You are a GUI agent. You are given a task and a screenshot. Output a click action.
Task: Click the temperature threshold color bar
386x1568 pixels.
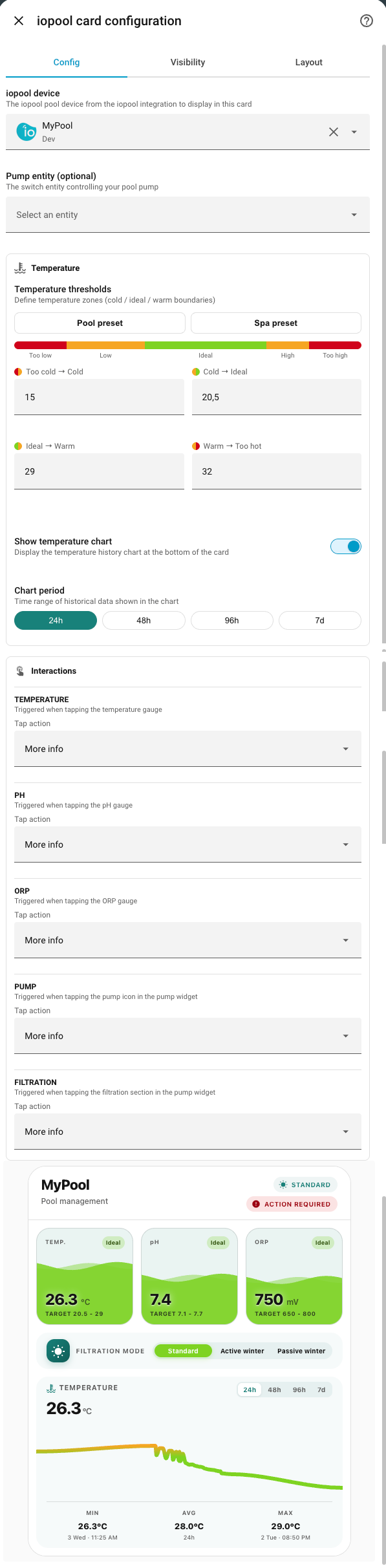coord(188,345)
